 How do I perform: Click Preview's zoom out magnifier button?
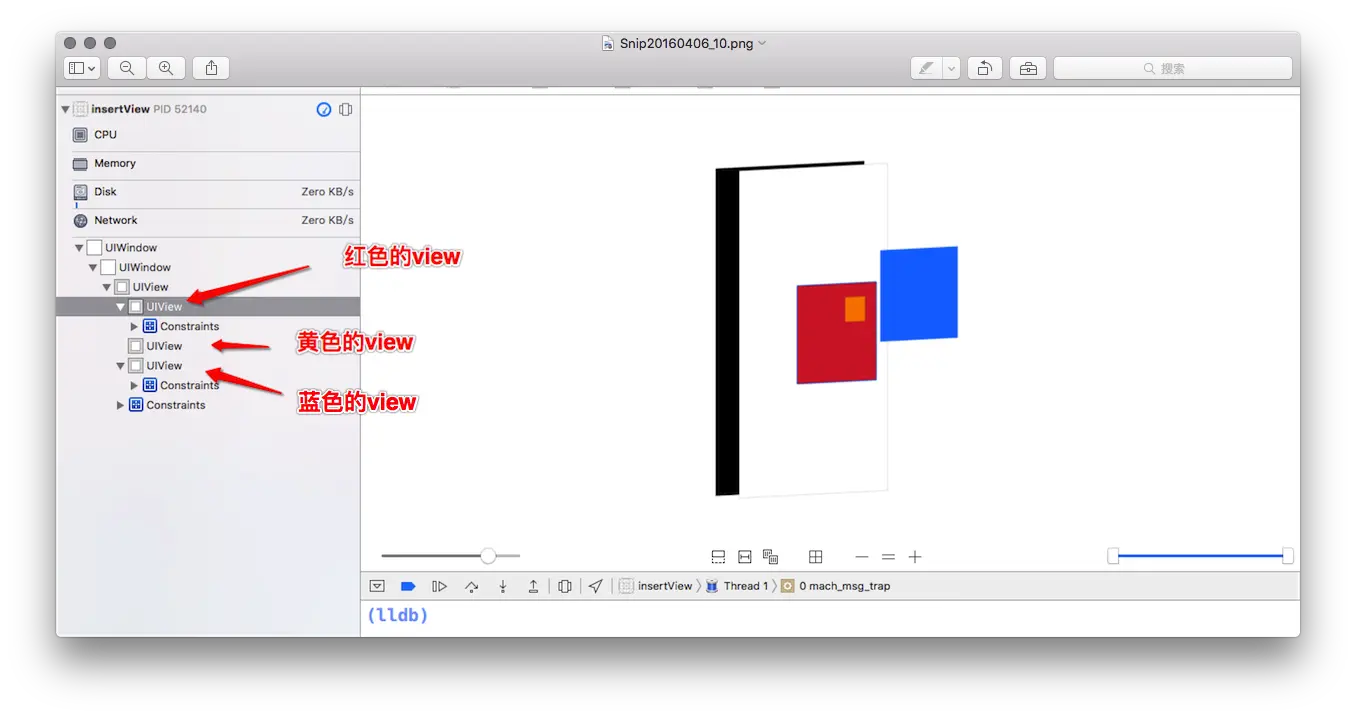127,68
